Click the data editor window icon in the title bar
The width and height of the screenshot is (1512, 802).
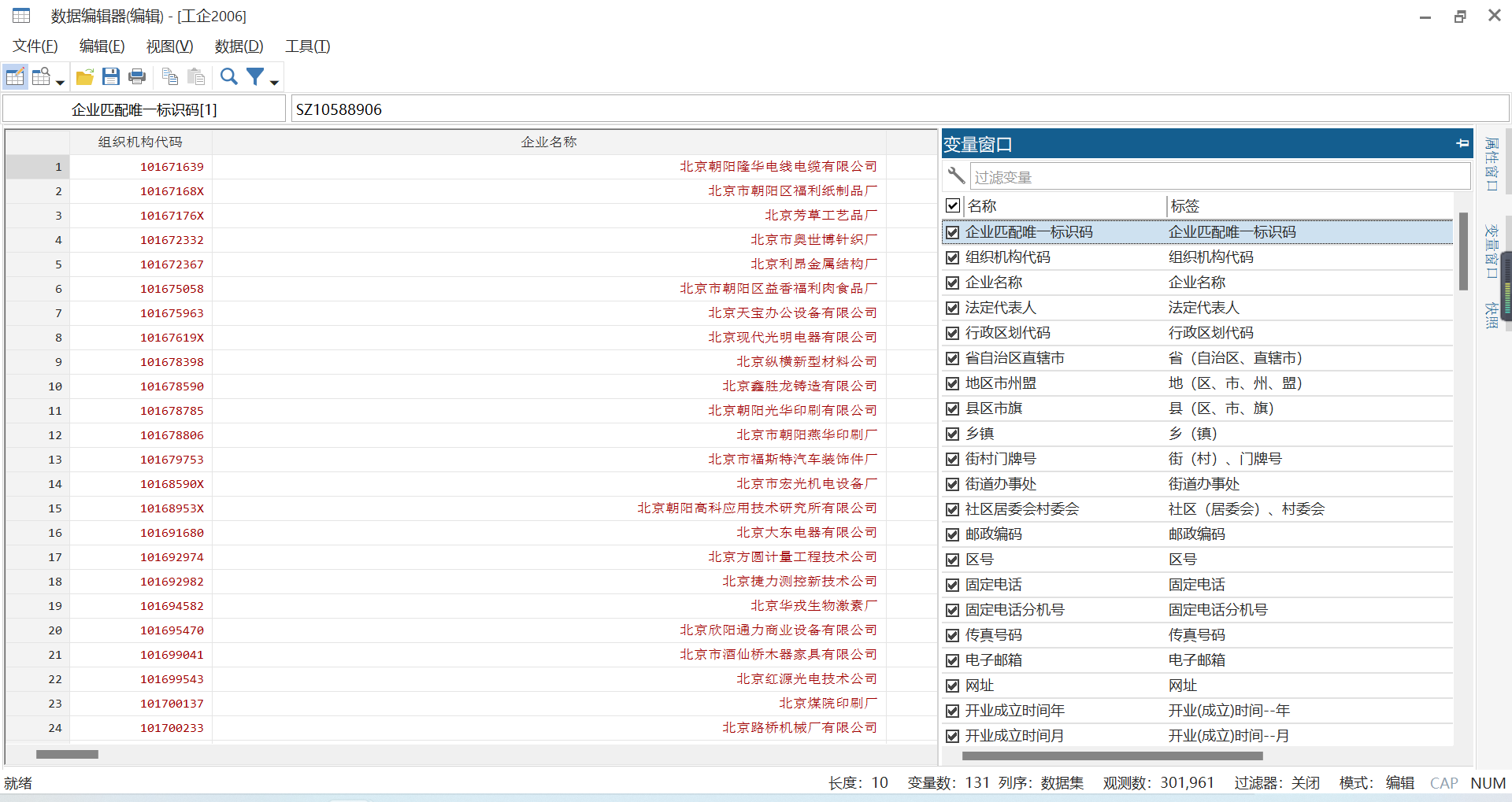21,16
